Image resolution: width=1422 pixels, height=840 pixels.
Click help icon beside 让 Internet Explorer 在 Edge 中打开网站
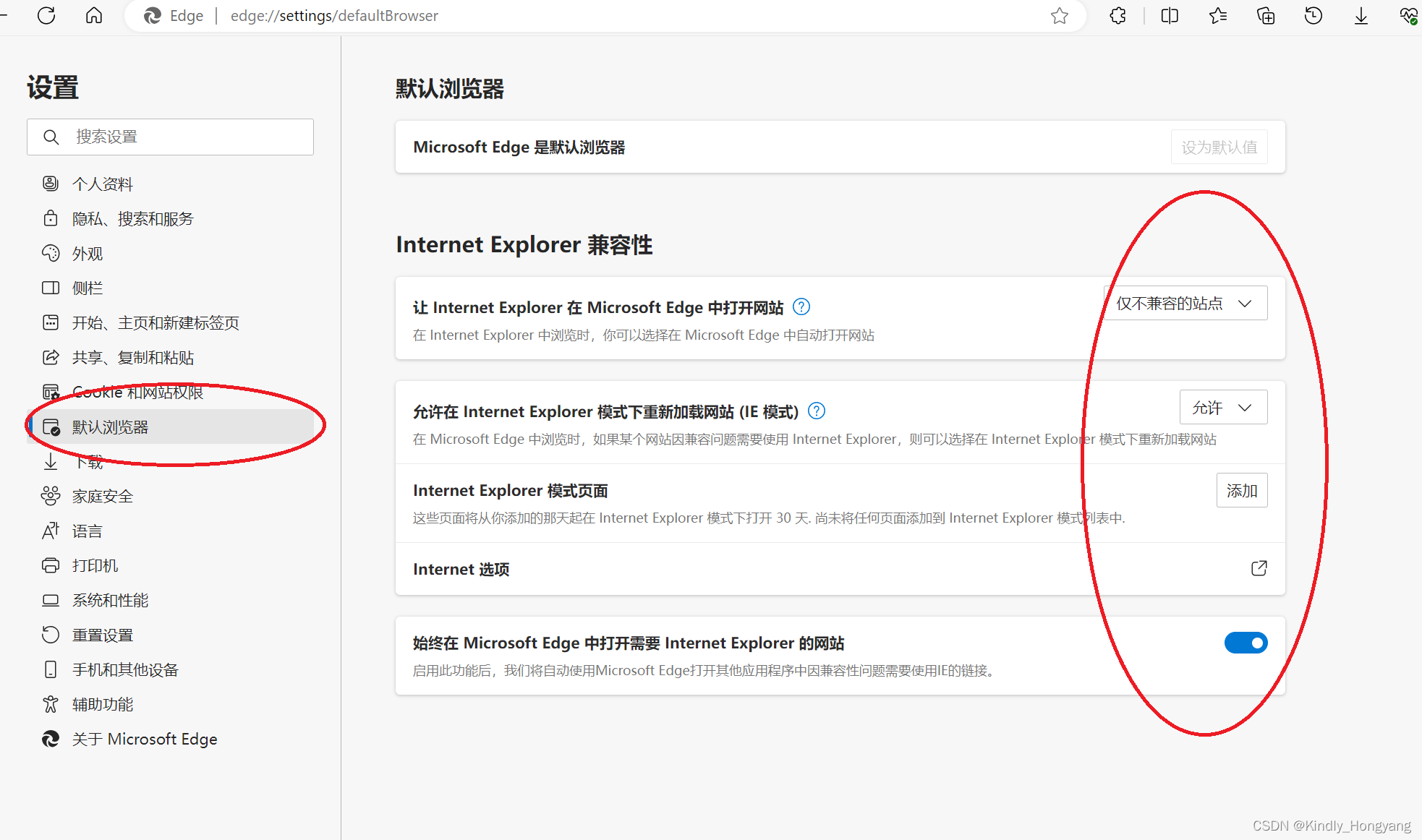tap(801, 307)
